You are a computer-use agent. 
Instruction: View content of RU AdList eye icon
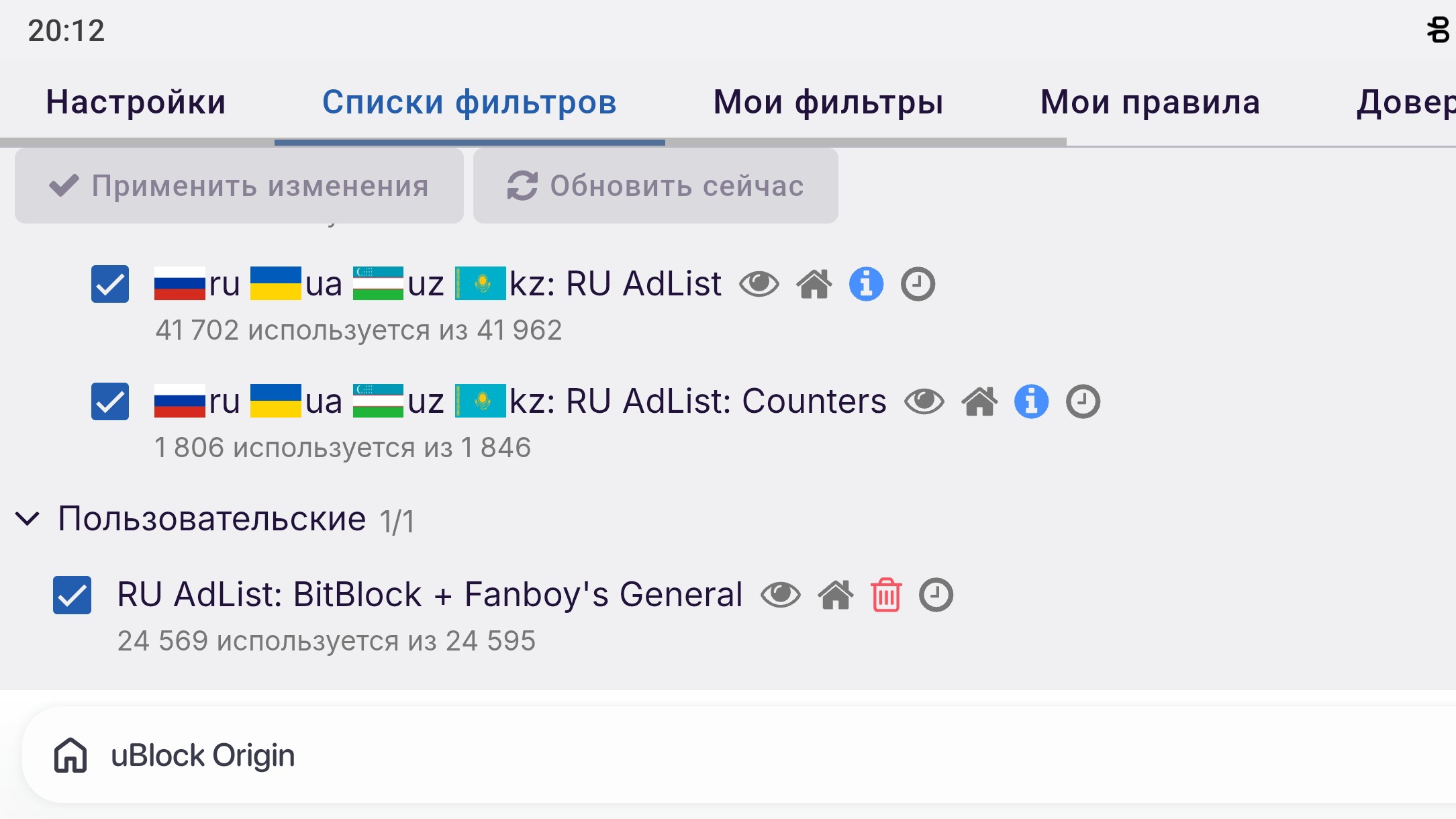tap(759, 284)
